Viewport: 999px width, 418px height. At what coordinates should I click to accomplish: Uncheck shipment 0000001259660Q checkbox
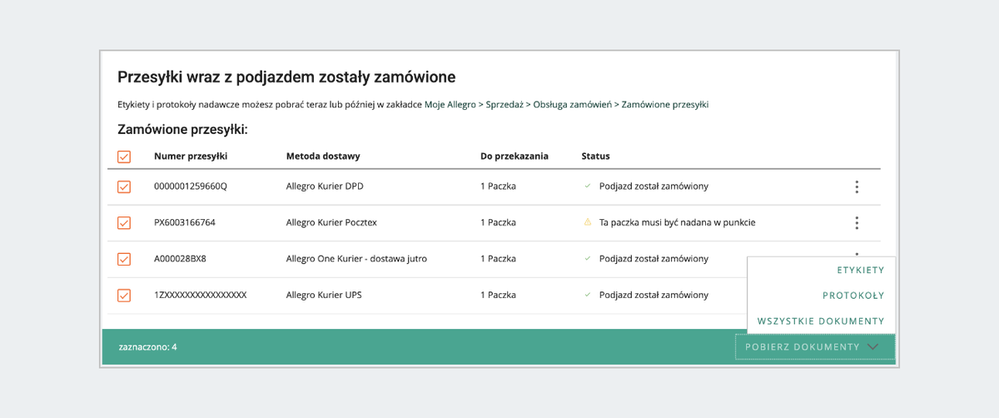point(124,187)
